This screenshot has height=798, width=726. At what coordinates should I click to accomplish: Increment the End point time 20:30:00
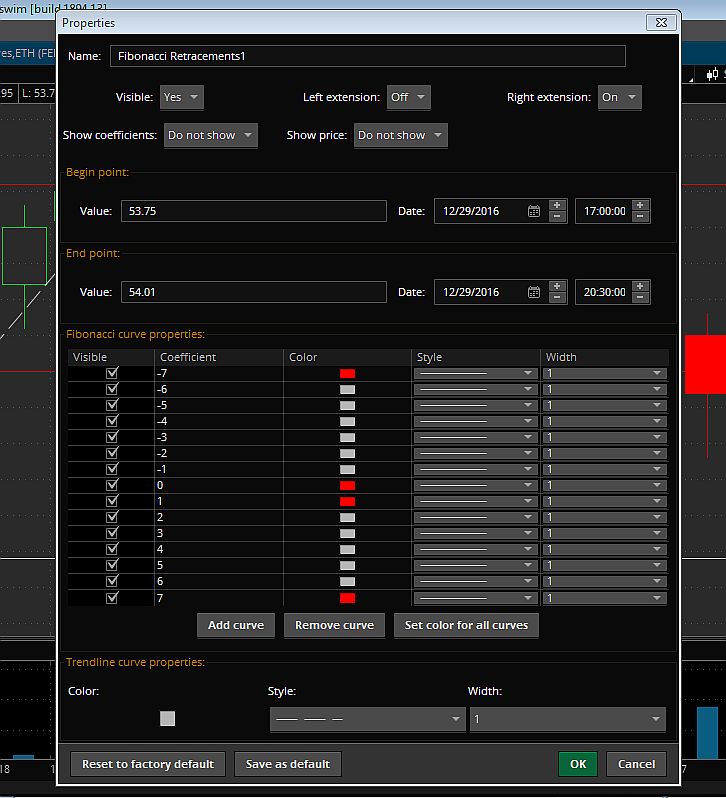pyautogui.click(x=640, y=286)
